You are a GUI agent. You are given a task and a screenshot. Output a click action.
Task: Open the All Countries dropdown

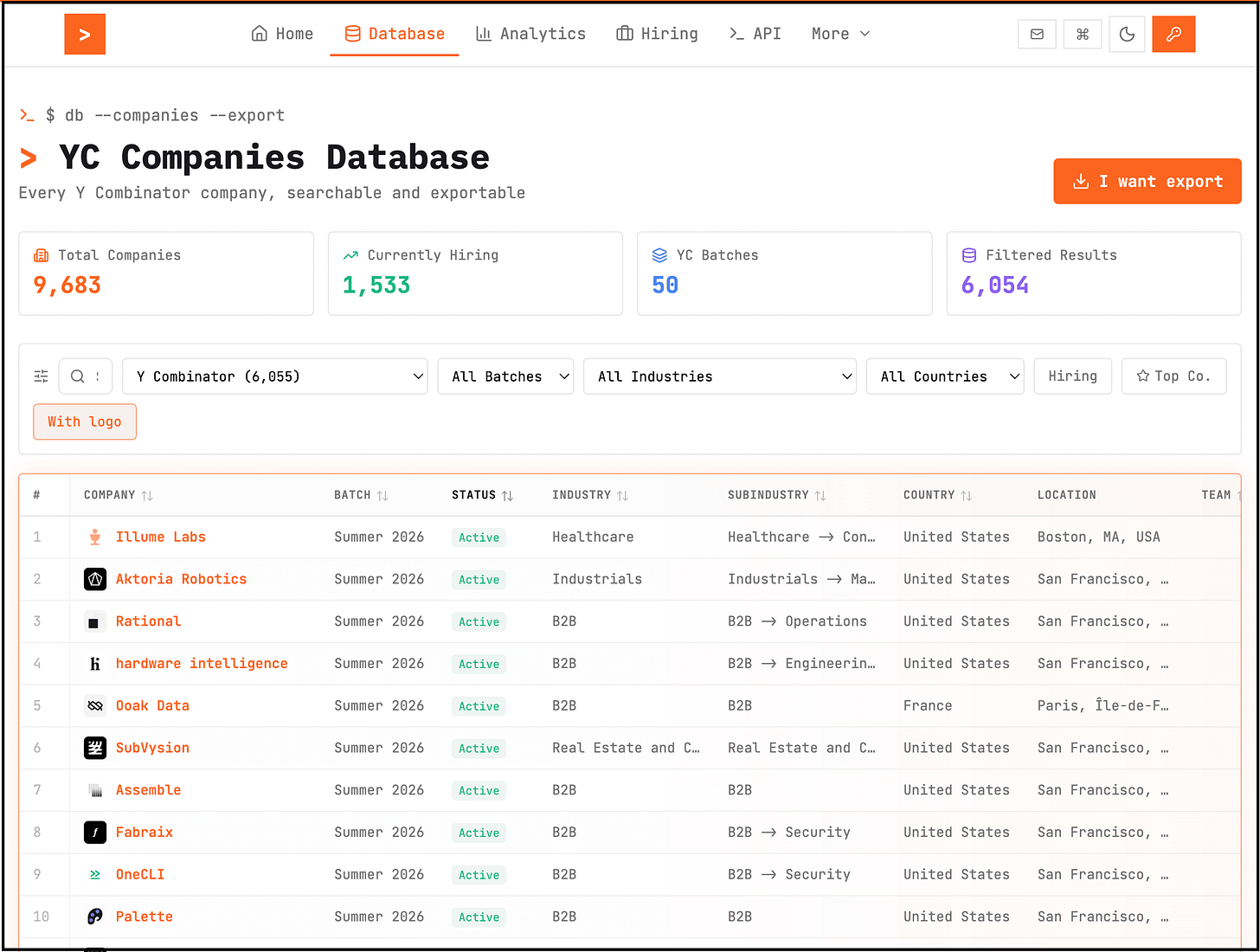click(945, 376)
